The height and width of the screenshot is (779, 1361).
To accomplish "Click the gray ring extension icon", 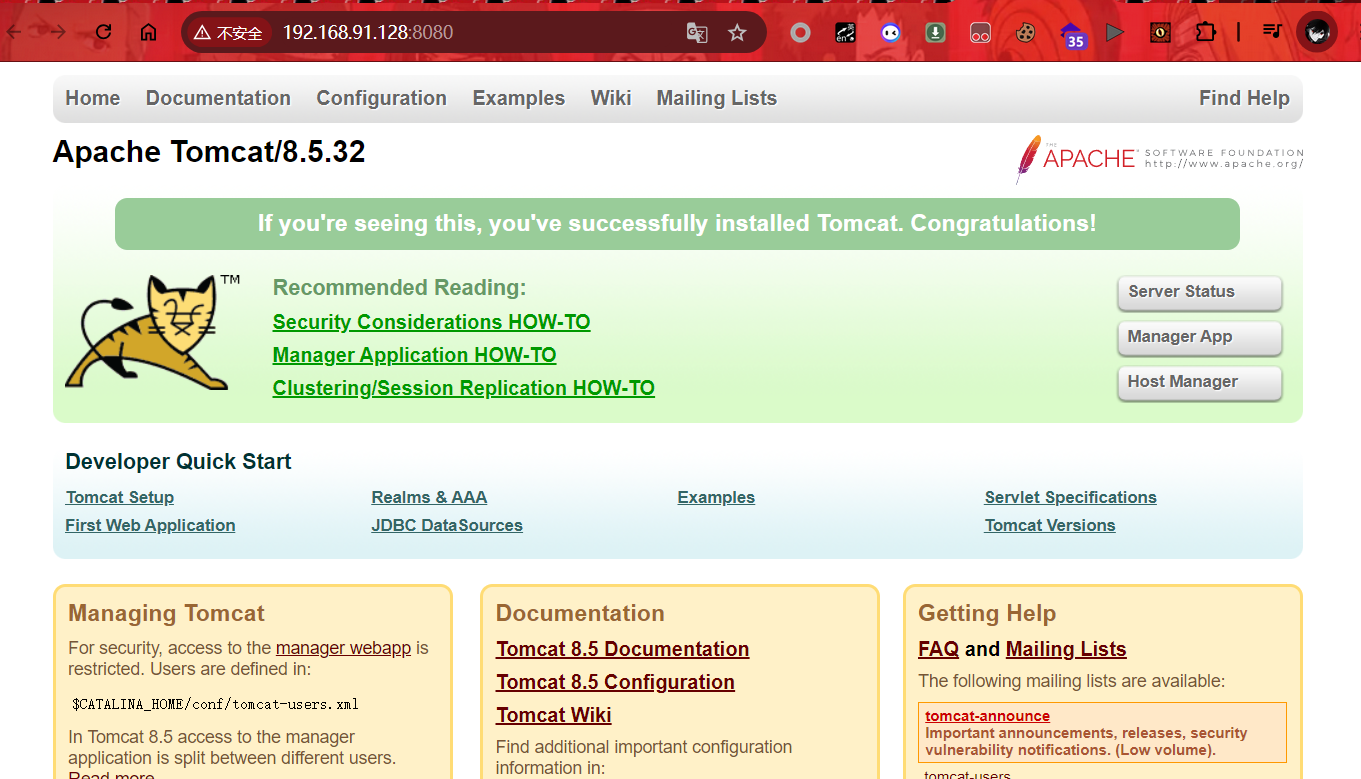I will (x=800, y=33).
